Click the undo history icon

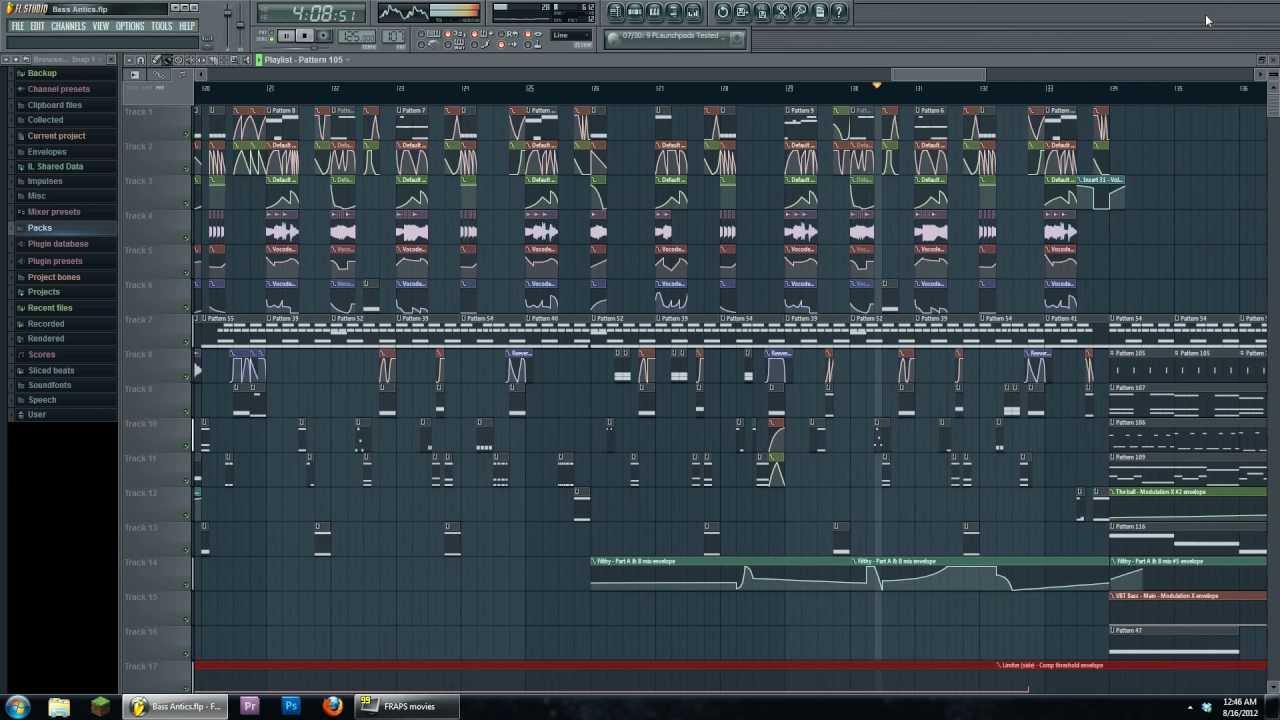point(723,12)
